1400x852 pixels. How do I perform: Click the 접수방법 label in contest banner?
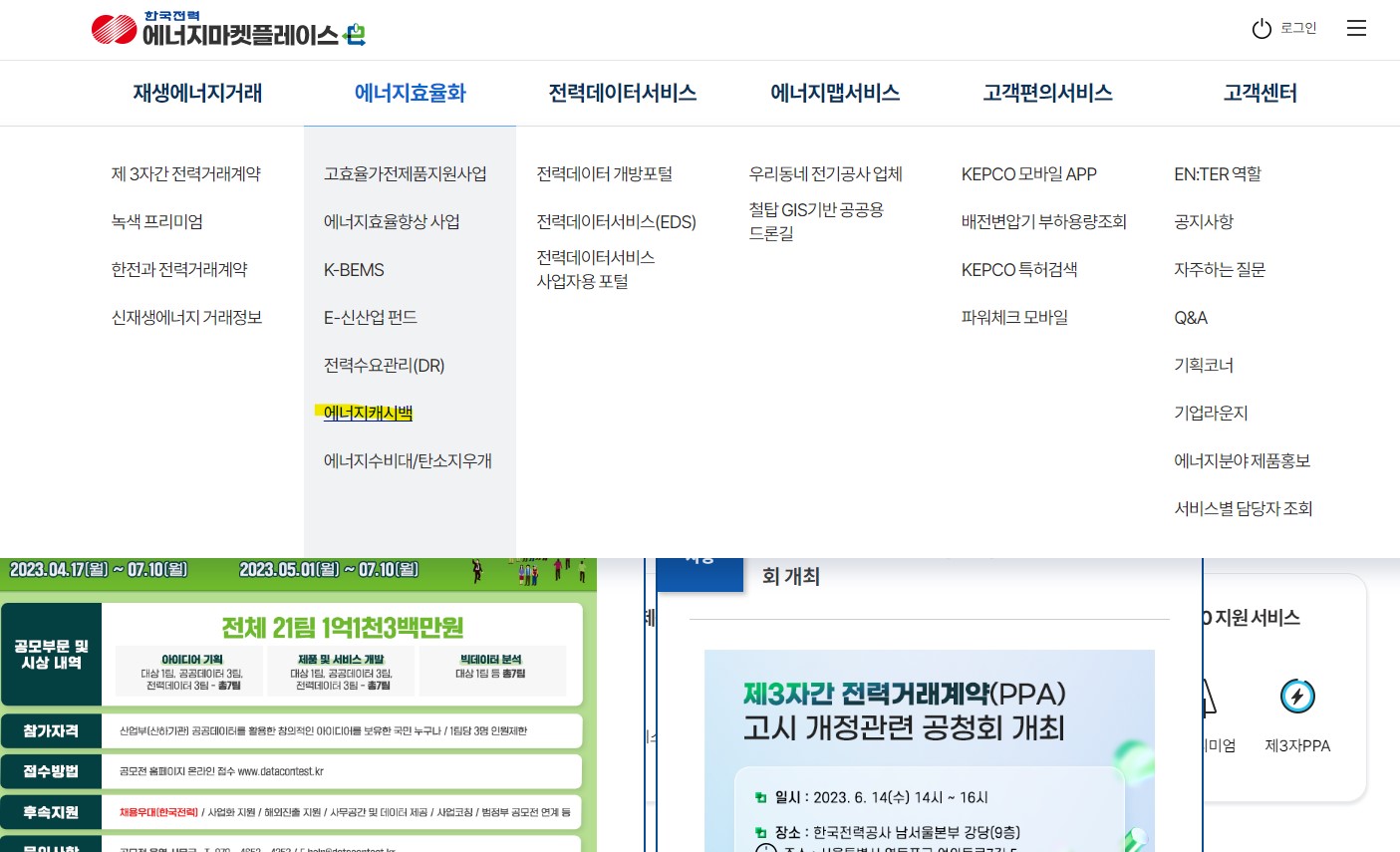tap(51, 771)
